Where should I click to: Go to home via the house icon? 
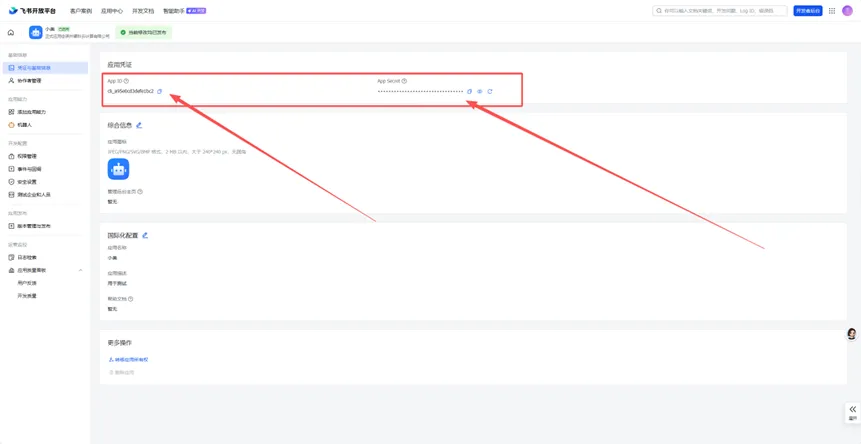[11, 33]
